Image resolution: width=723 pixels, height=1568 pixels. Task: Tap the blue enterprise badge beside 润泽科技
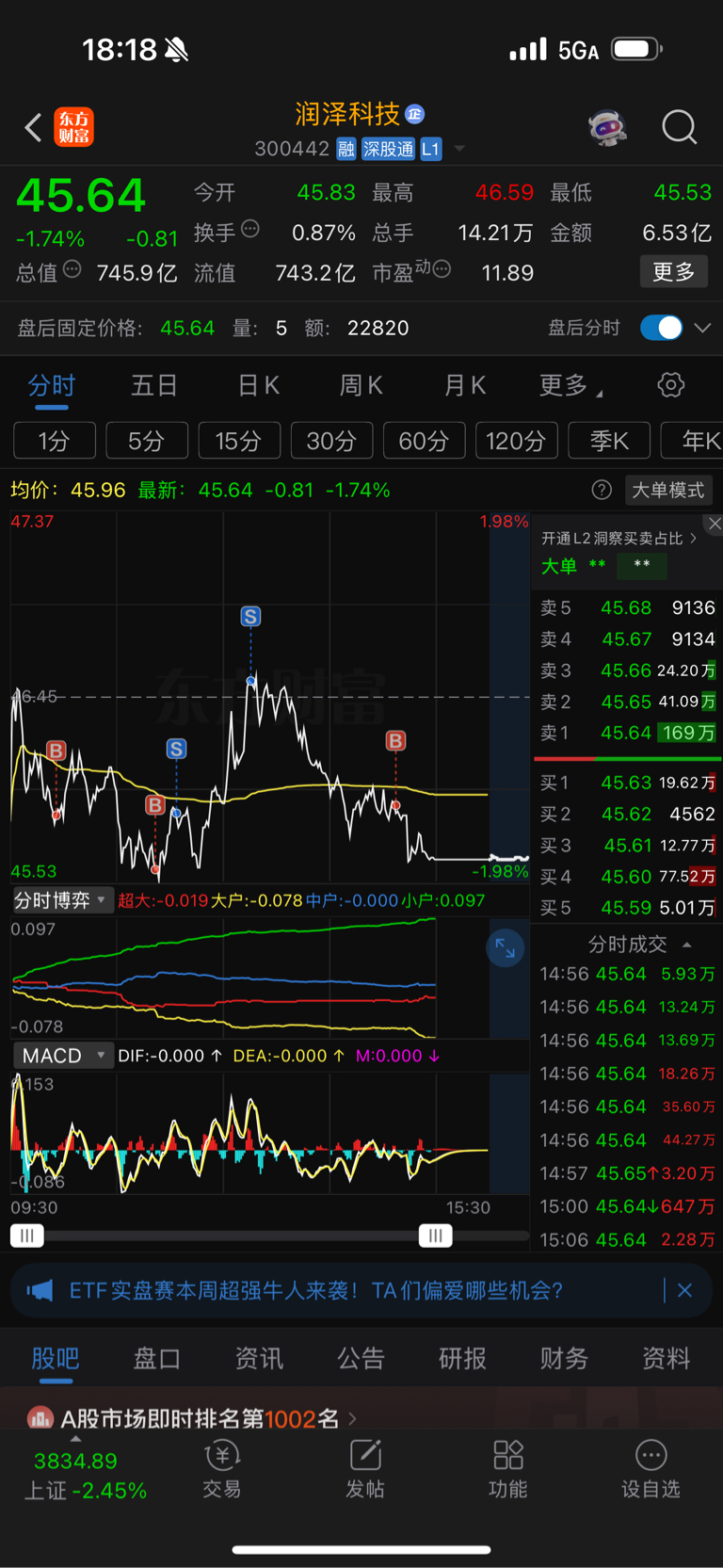pos(414,114)
